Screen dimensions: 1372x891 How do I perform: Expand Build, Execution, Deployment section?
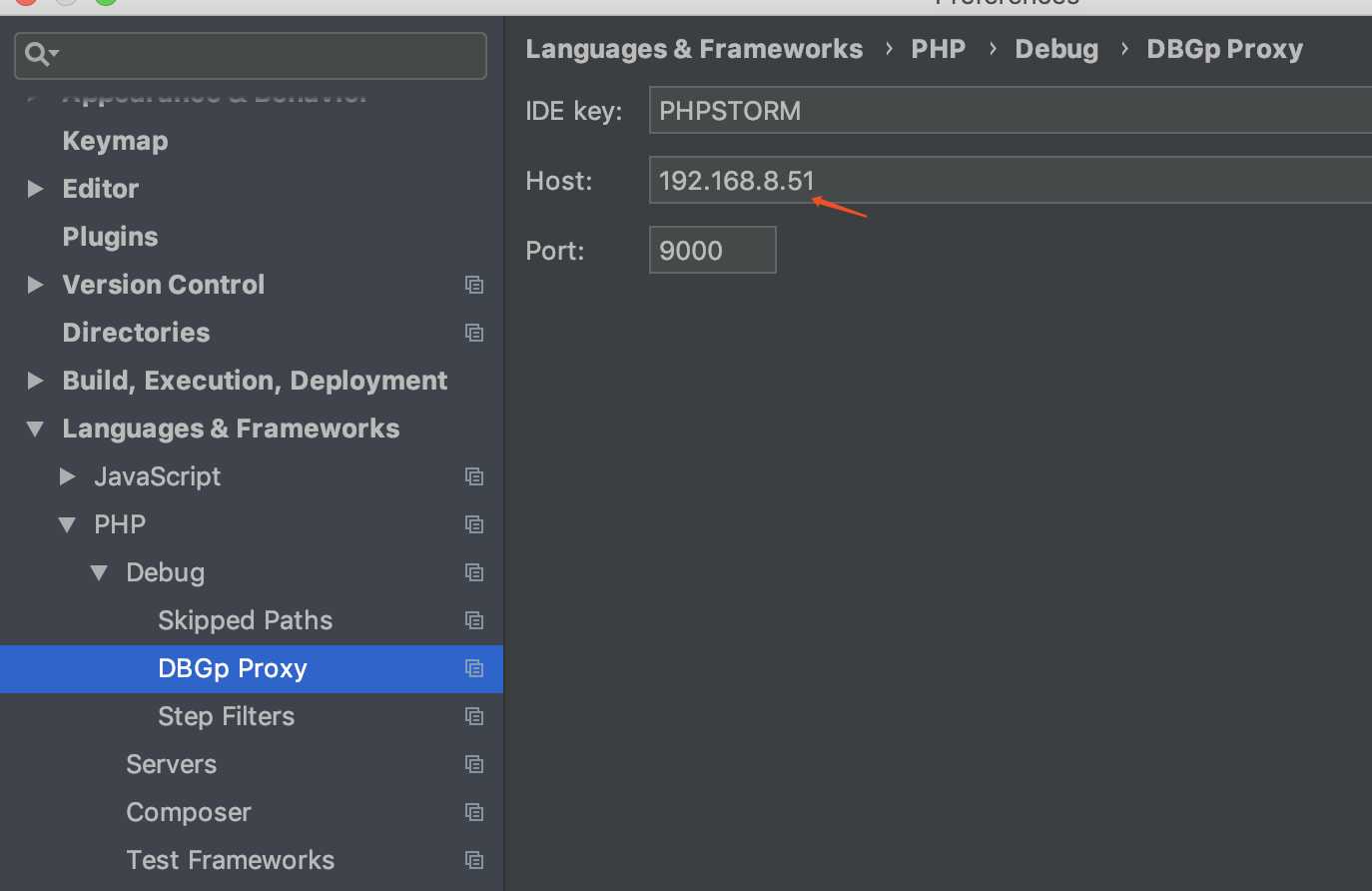(36, 381)
